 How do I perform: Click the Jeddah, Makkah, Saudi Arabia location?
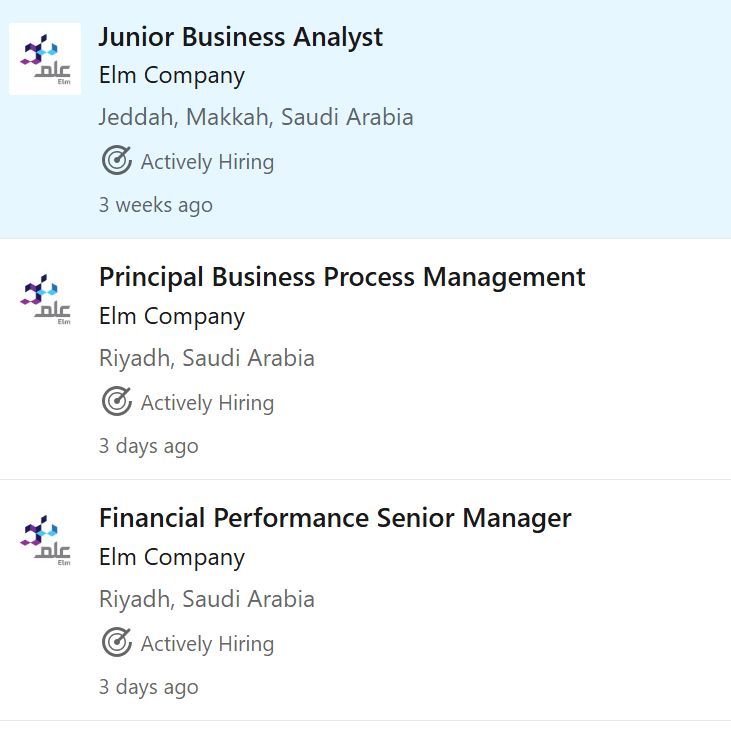256,117
